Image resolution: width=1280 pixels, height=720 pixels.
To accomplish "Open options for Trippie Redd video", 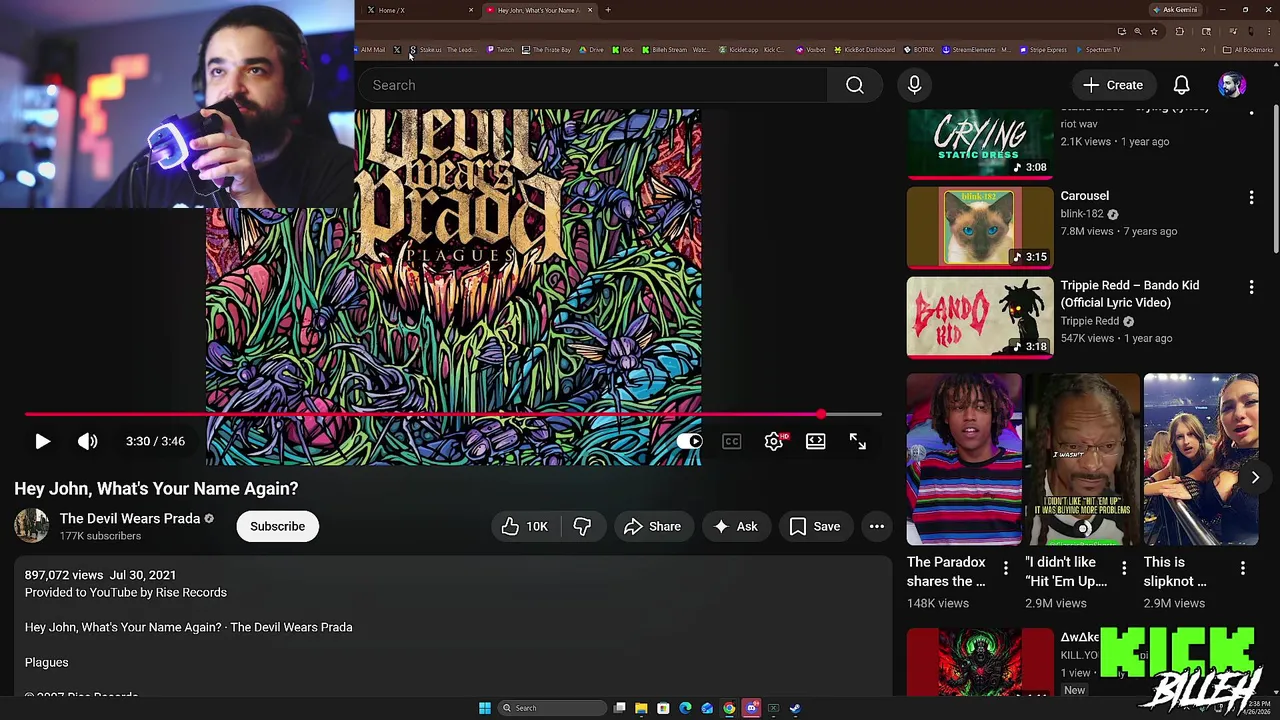I will (1251, 287).
